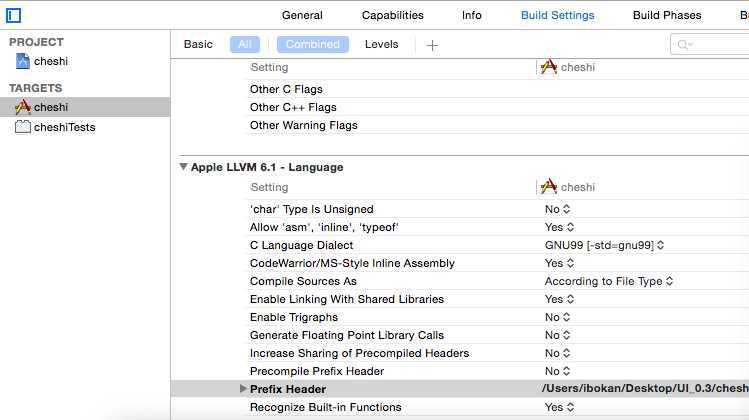Collapse the Apple LLVM 6.1 - Language section
749x420 pixels.
183,167
